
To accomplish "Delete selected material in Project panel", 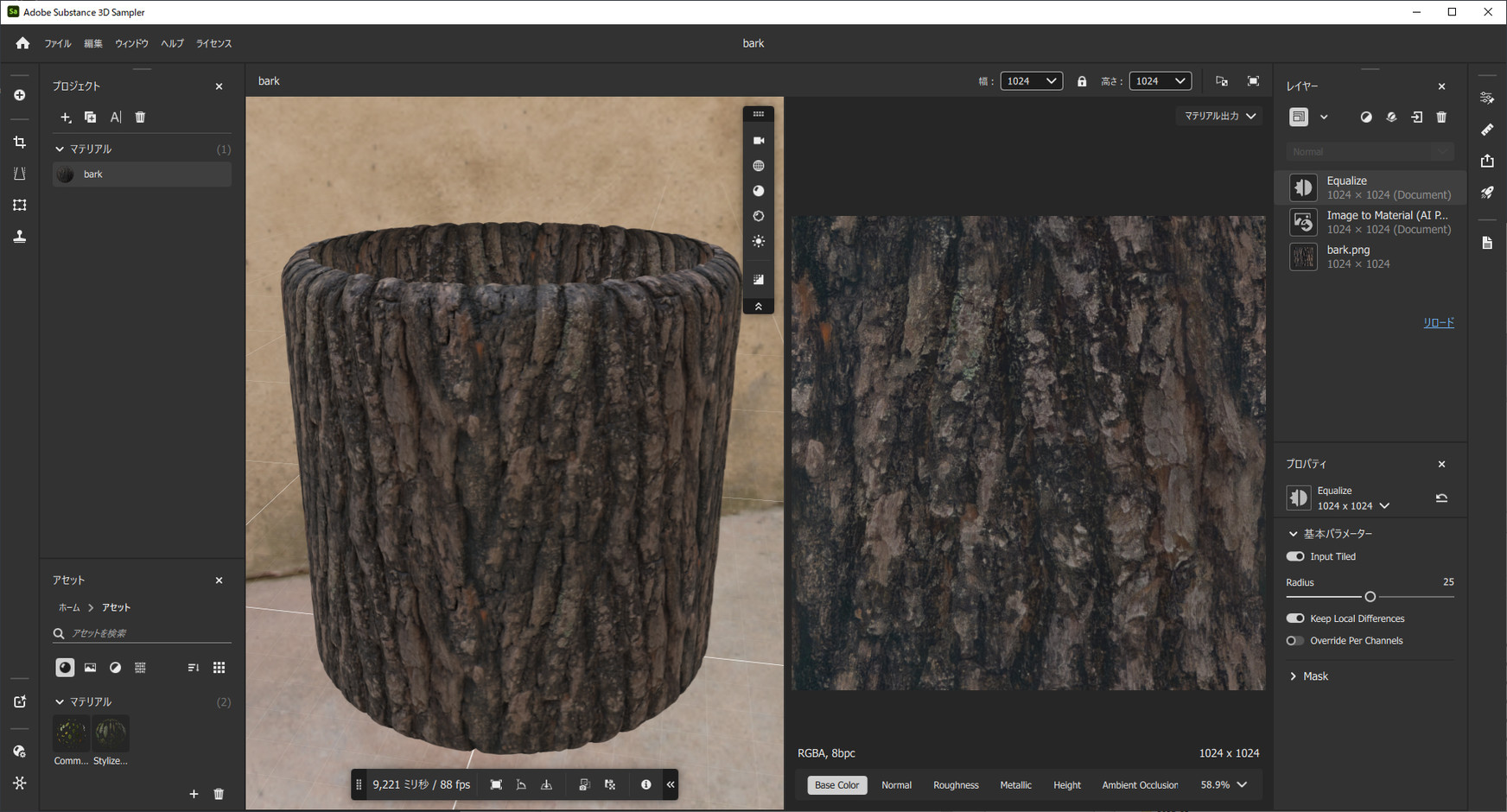I will click(x=140, y=117).
